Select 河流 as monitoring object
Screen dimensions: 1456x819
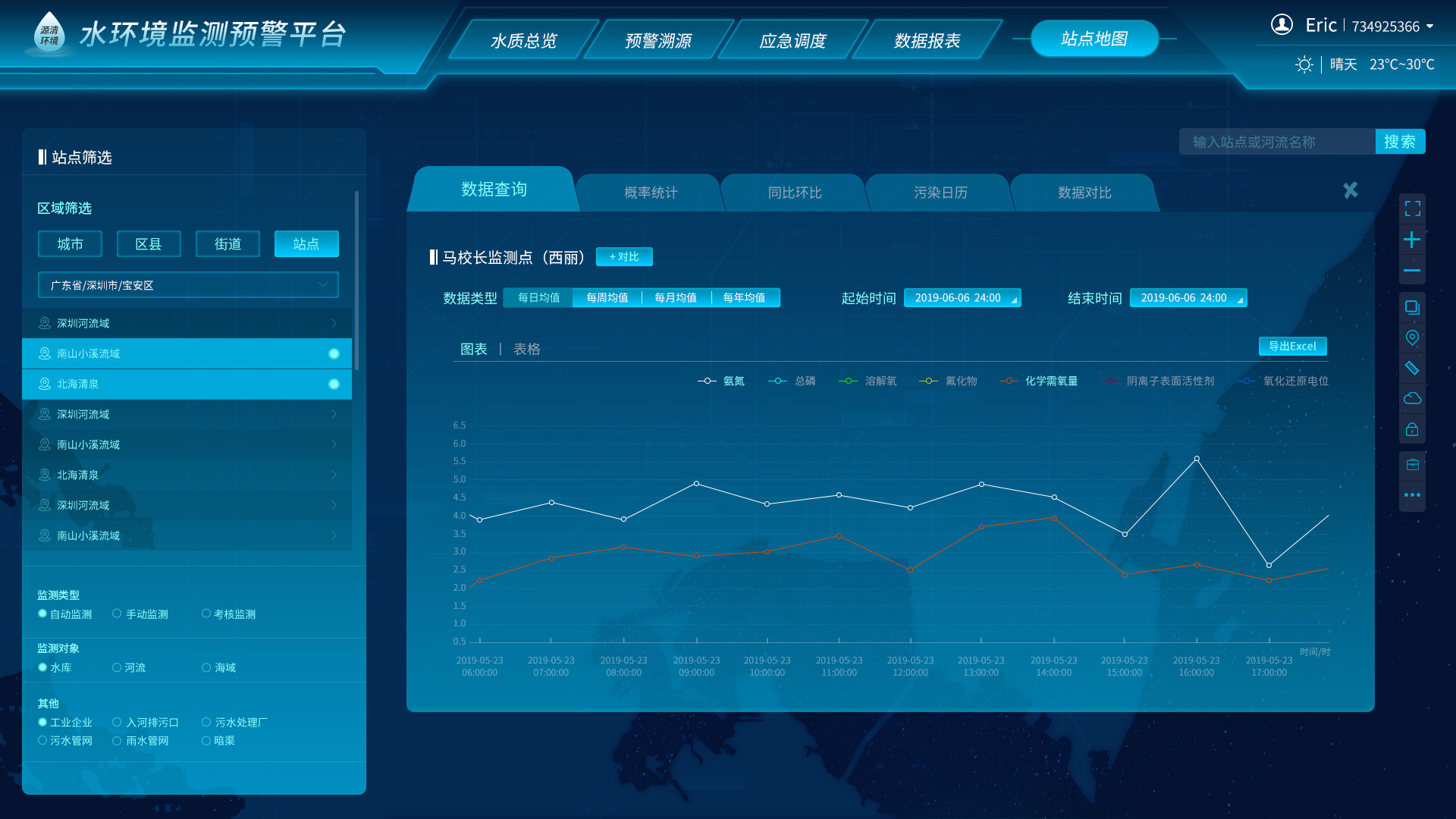[x=117, y=667]
